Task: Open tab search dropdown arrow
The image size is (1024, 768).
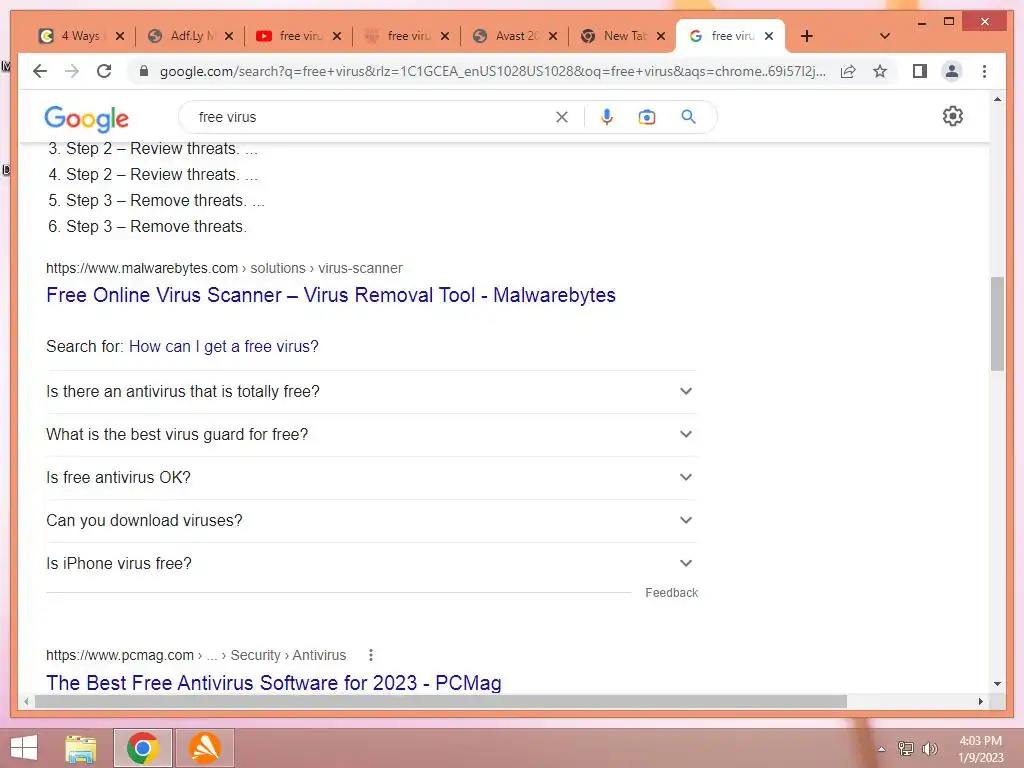Action: coord(885,36)
